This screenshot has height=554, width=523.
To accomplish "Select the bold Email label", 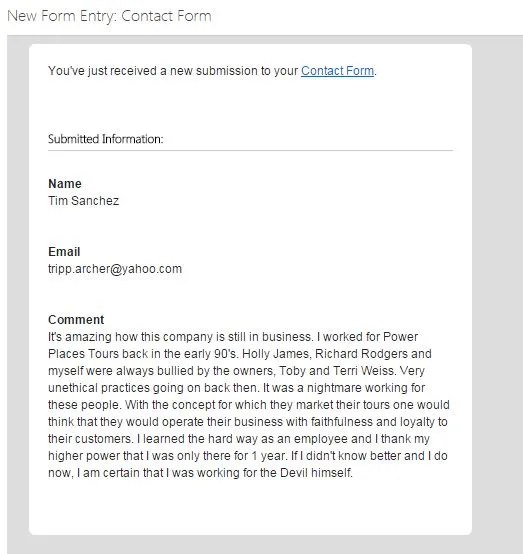I will 64,252.
